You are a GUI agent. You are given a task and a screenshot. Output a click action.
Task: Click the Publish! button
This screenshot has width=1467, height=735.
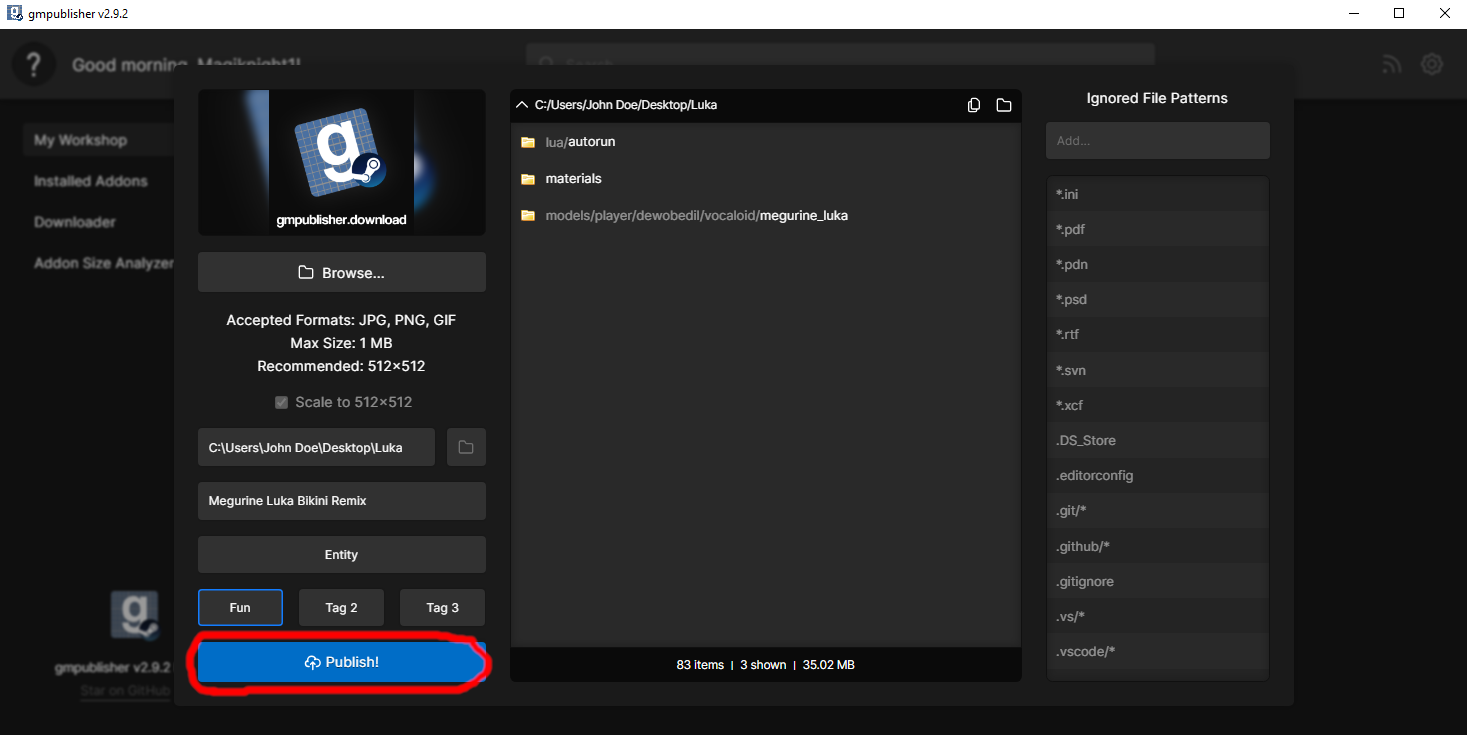click(342, 662)
